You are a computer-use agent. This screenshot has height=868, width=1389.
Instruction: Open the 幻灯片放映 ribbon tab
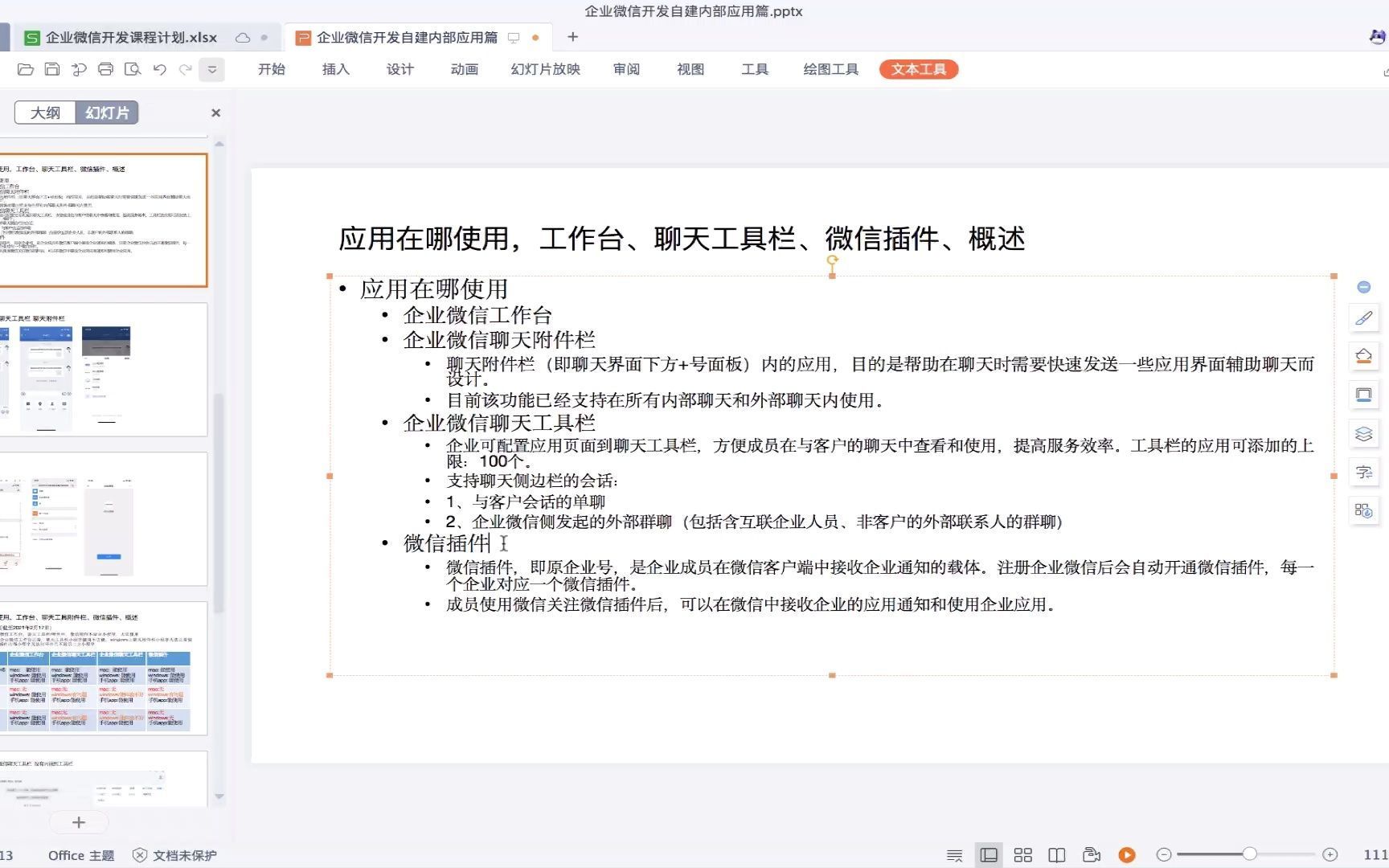(x=546, y=69)
